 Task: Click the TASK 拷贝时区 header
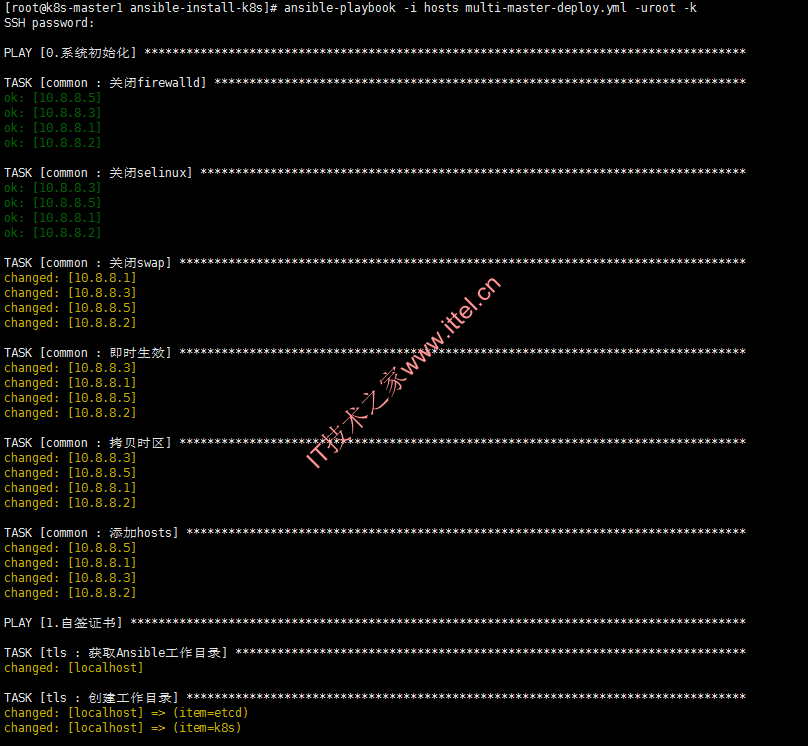click(375, 443)
